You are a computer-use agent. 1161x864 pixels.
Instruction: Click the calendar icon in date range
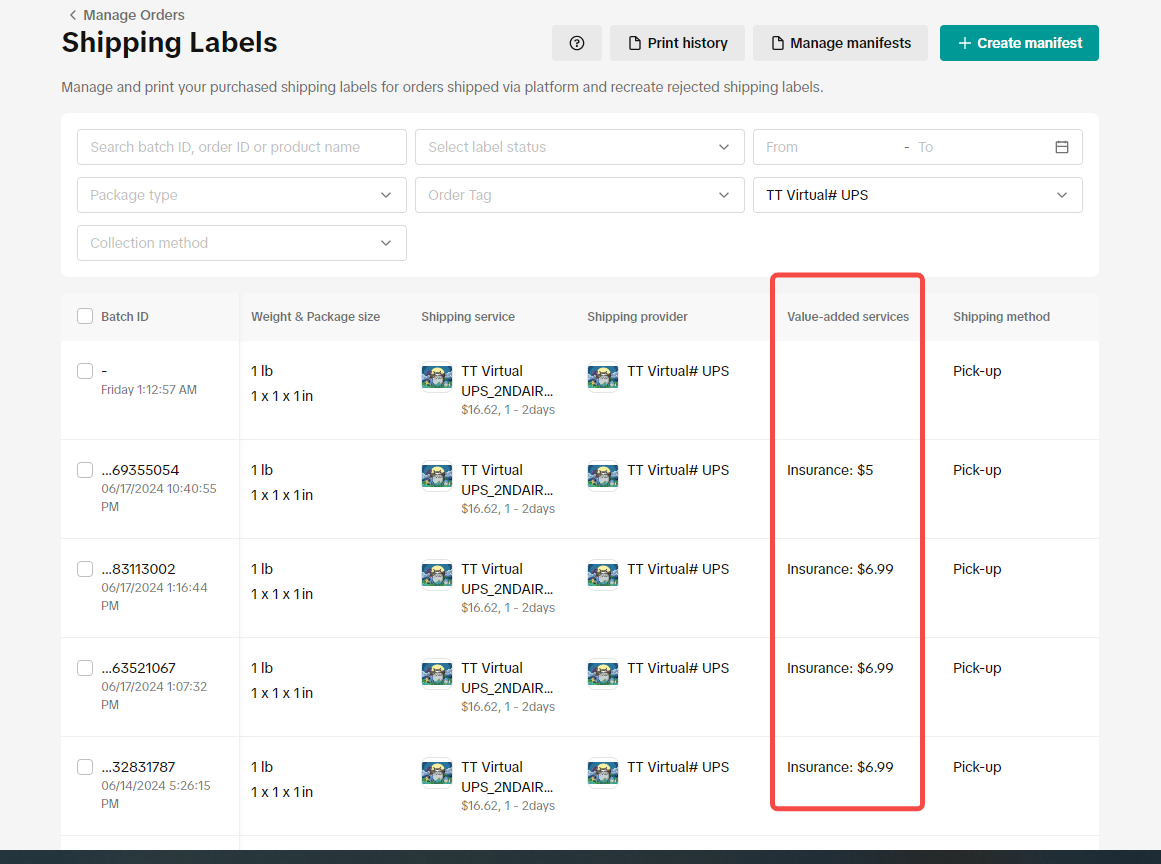[x=1061, y=147]
